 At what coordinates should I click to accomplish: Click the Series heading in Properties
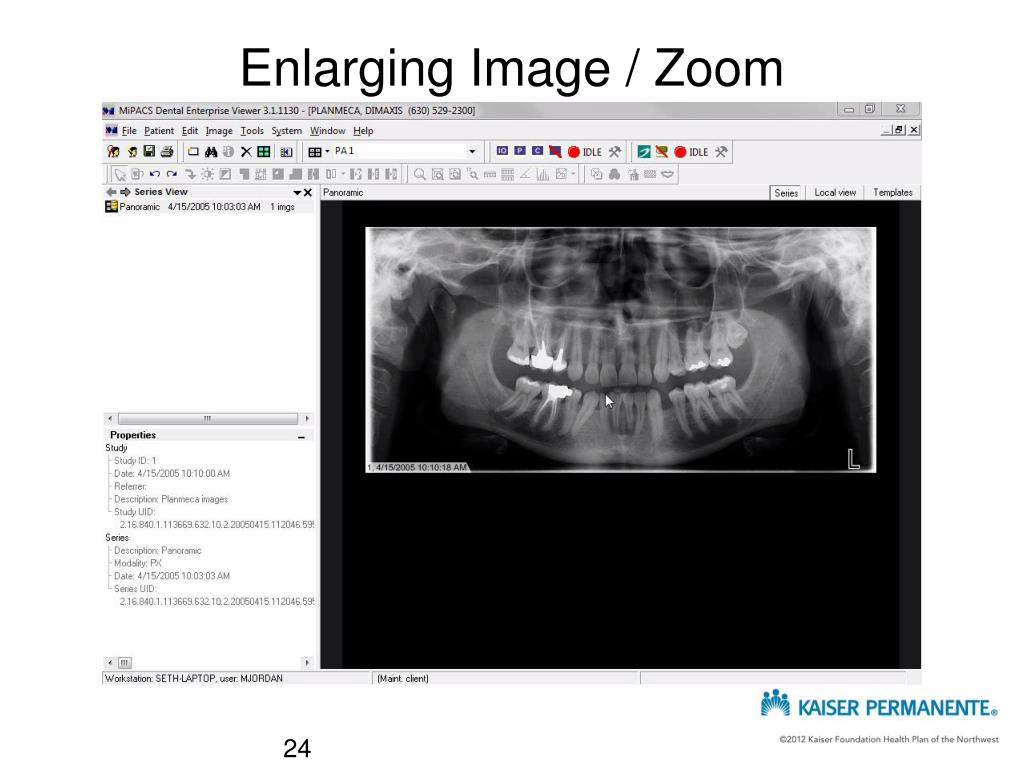pos(117,538)
